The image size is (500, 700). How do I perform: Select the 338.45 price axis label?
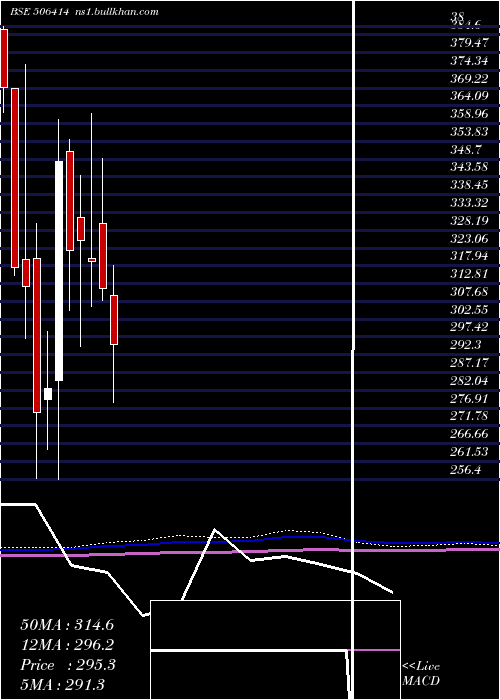coord(469,185)
